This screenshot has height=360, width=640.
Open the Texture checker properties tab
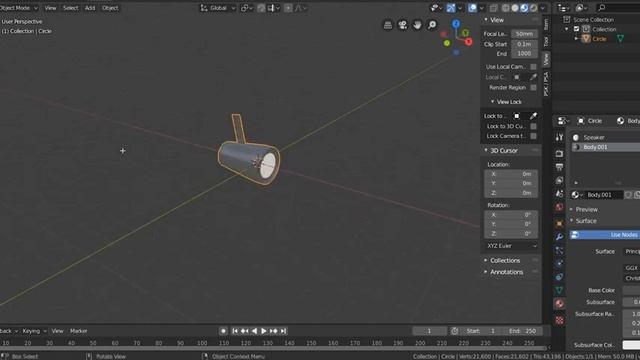[559, 320]
